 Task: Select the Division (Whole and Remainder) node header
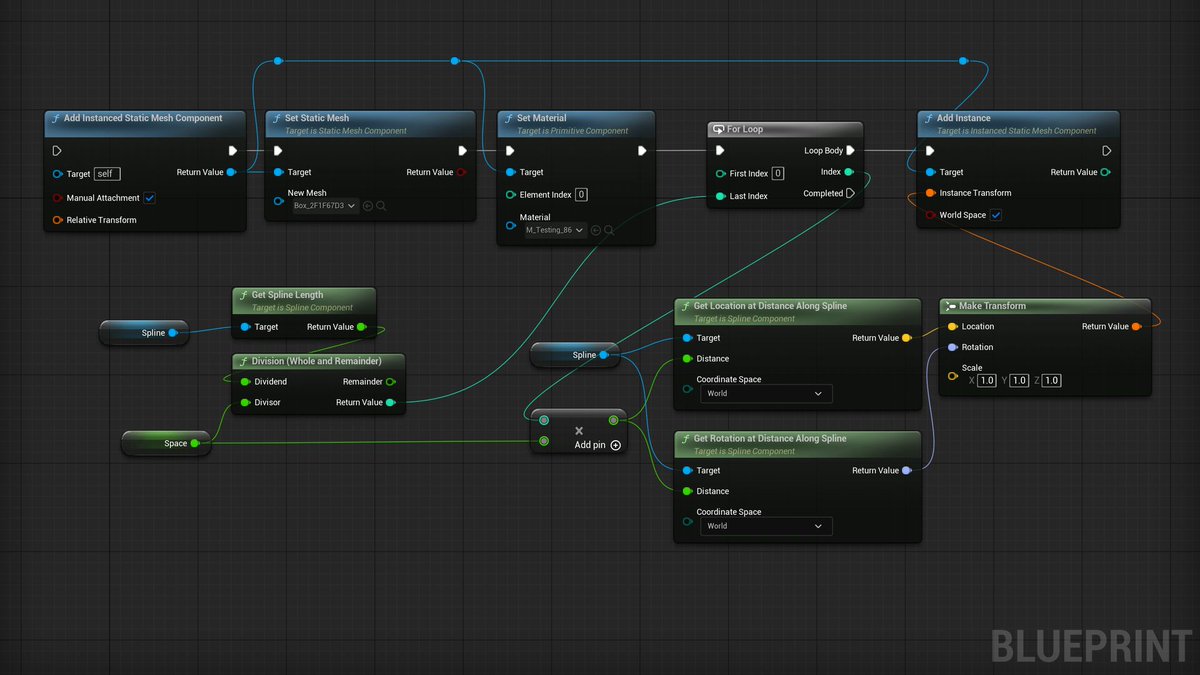pos(320,361)
